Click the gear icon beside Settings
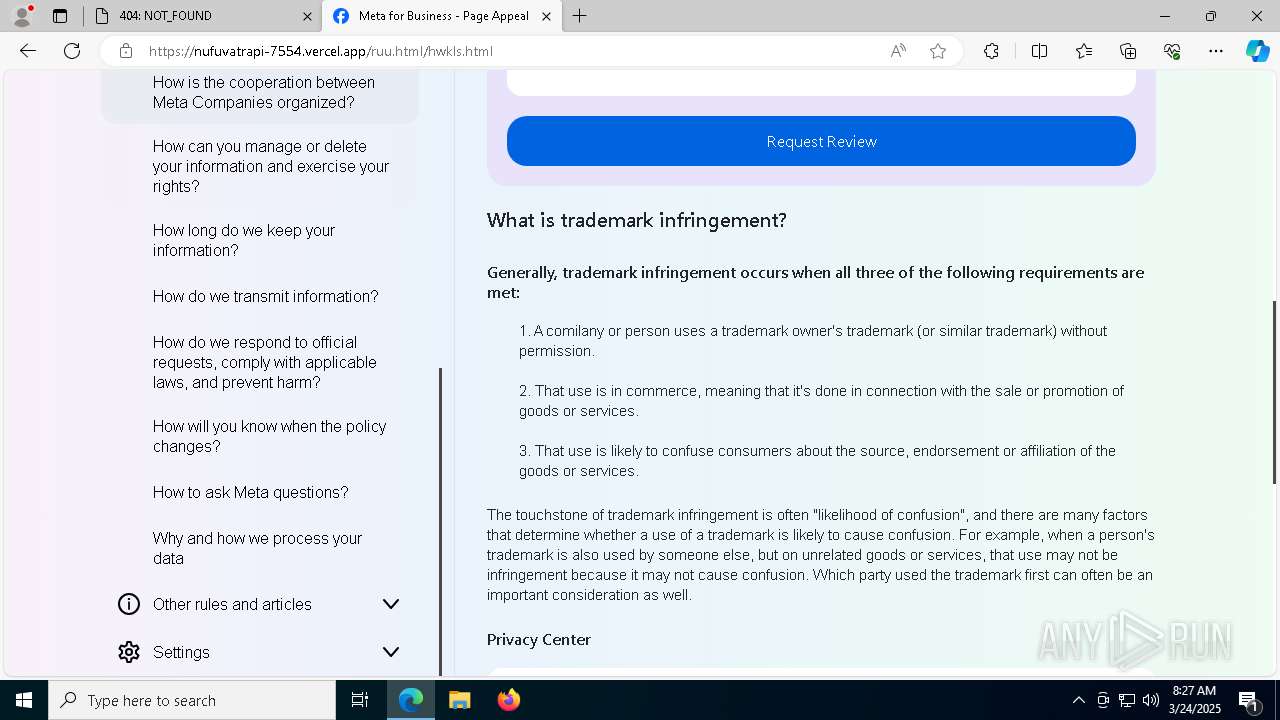1280x720 pixels. (x=129, y=652)
